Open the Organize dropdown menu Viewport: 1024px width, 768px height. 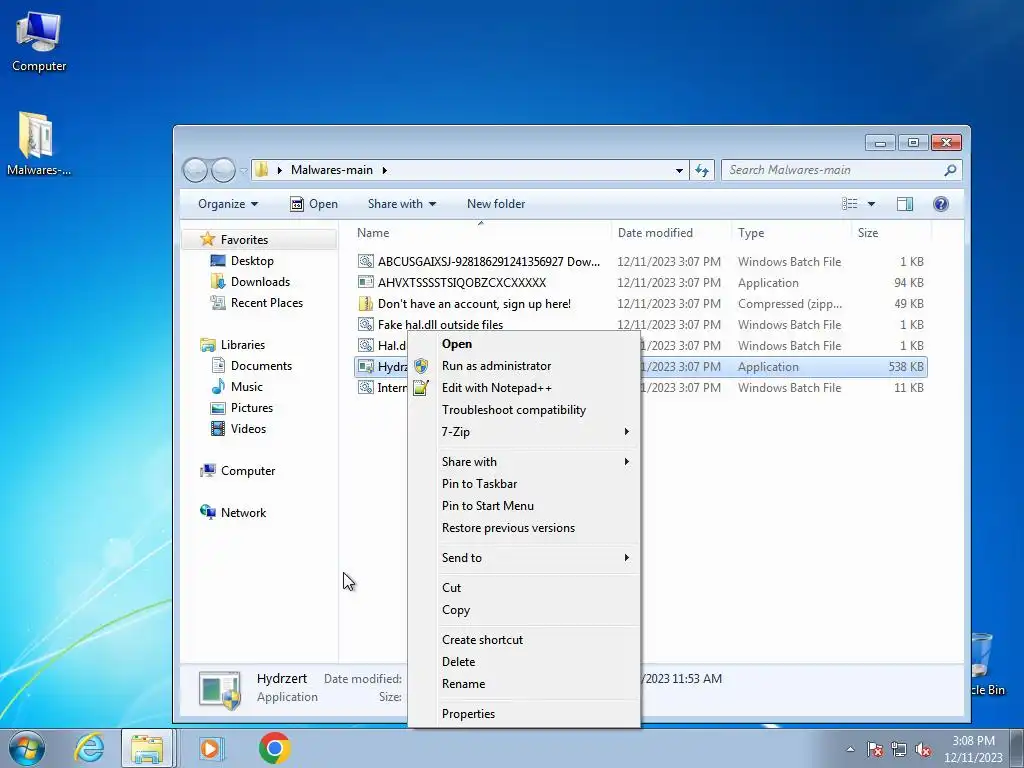pyautogui.click(x=228, y=204)
